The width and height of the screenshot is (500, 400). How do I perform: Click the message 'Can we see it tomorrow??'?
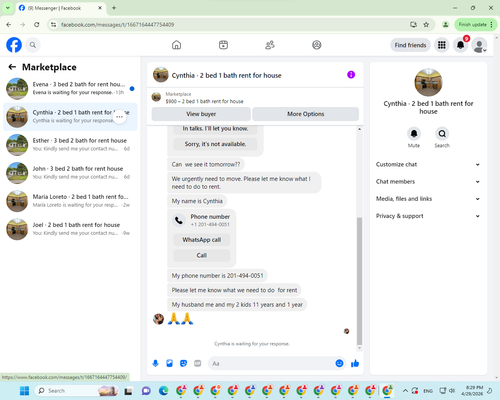(x=206, y=164)
